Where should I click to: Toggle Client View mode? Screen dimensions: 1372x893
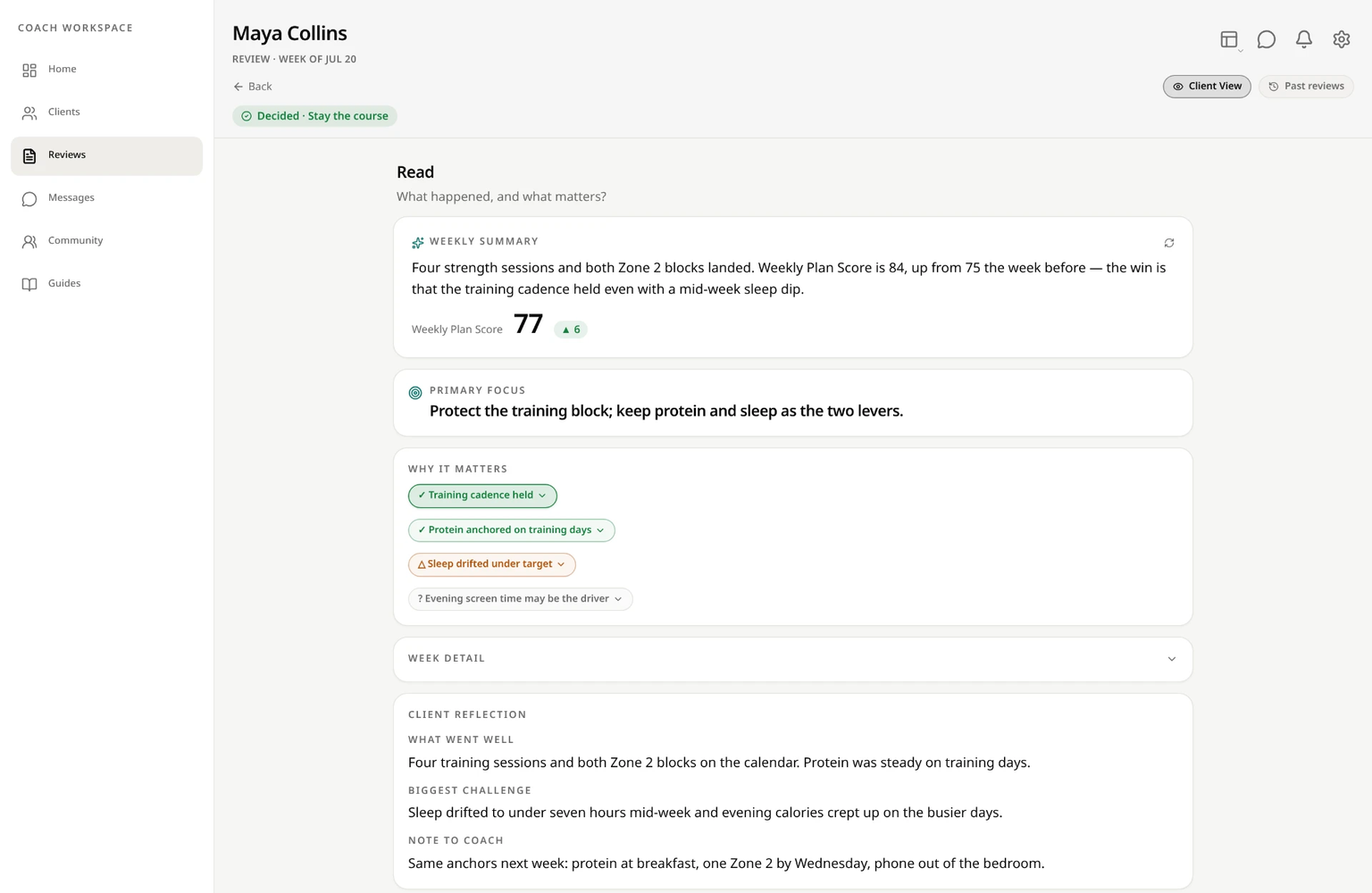click(1207, 87)
